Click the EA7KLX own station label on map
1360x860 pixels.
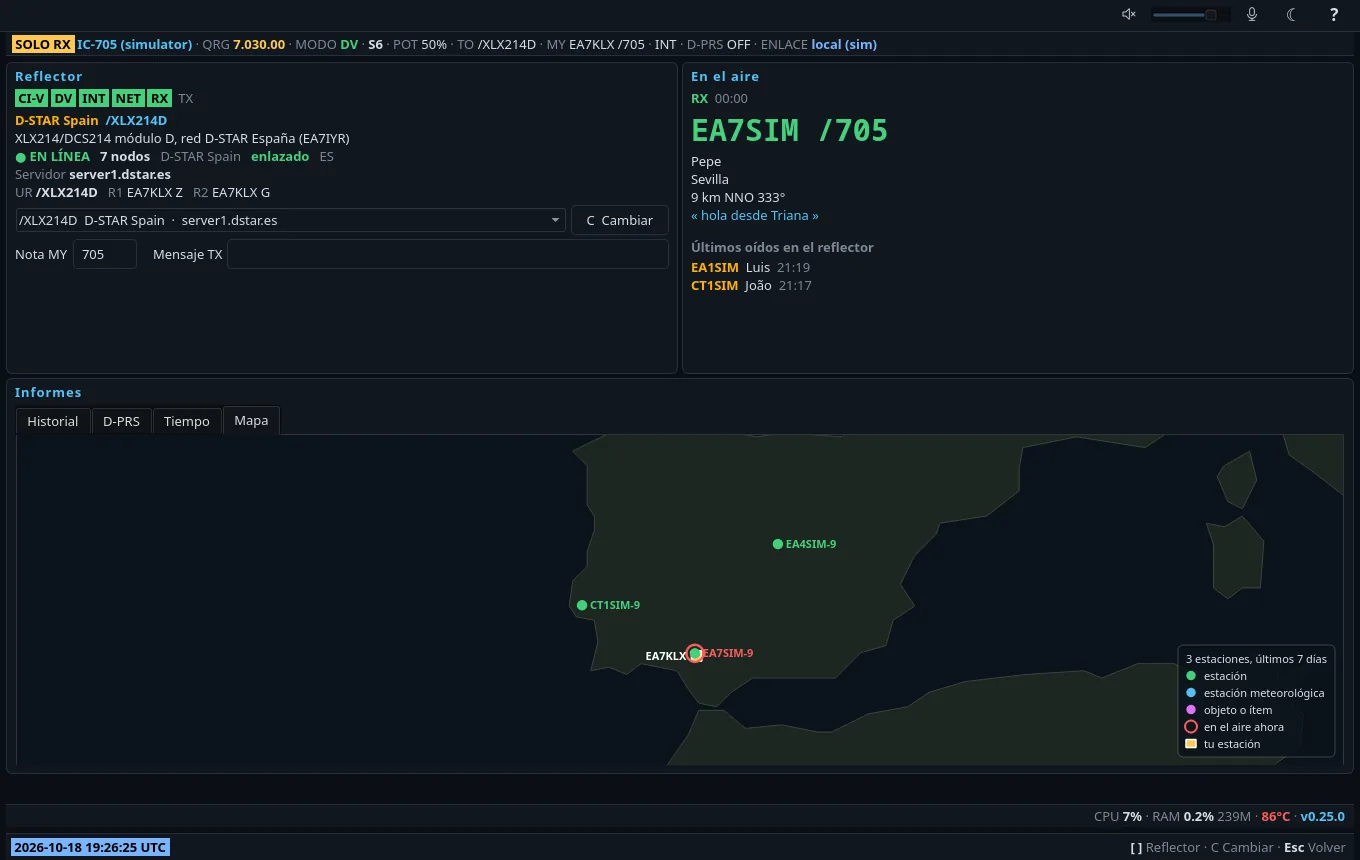[666, 656]
